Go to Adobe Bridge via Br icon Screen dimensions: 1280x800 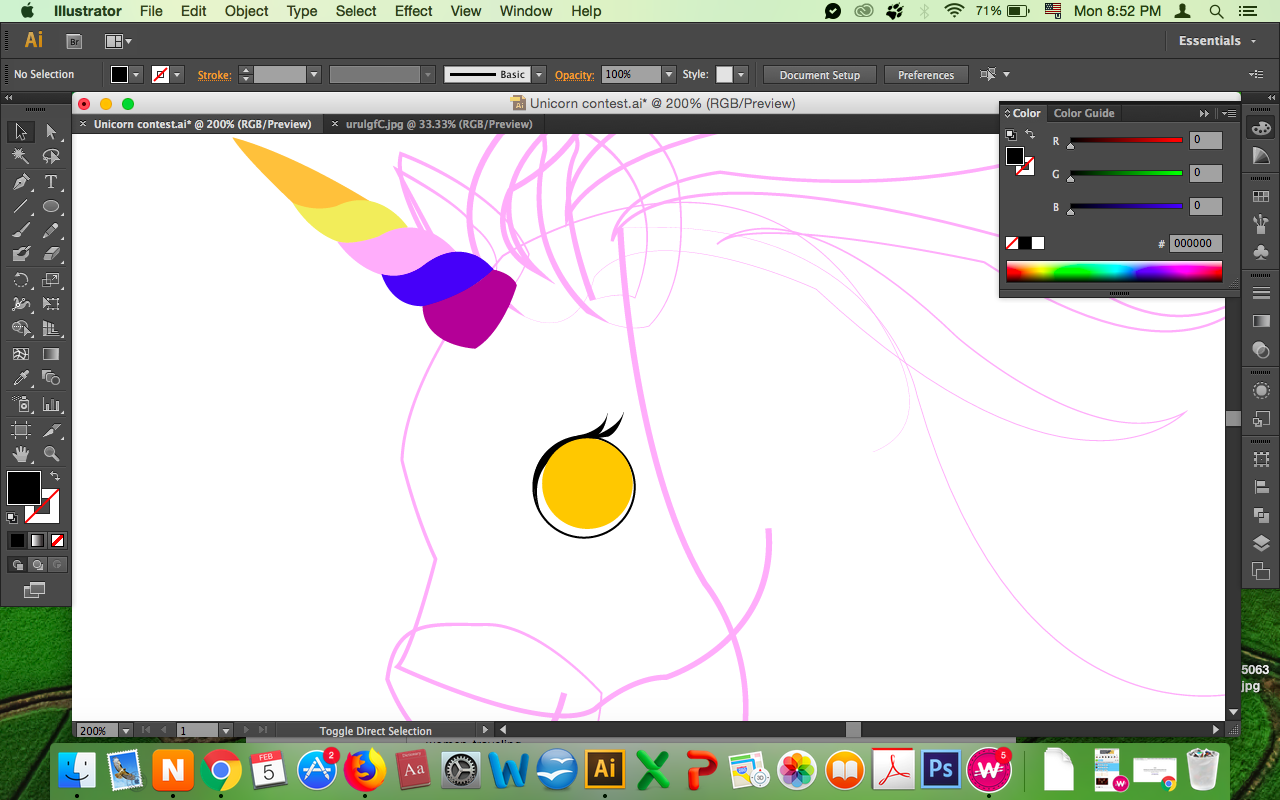pyautogui.click(x=74, y=41)
